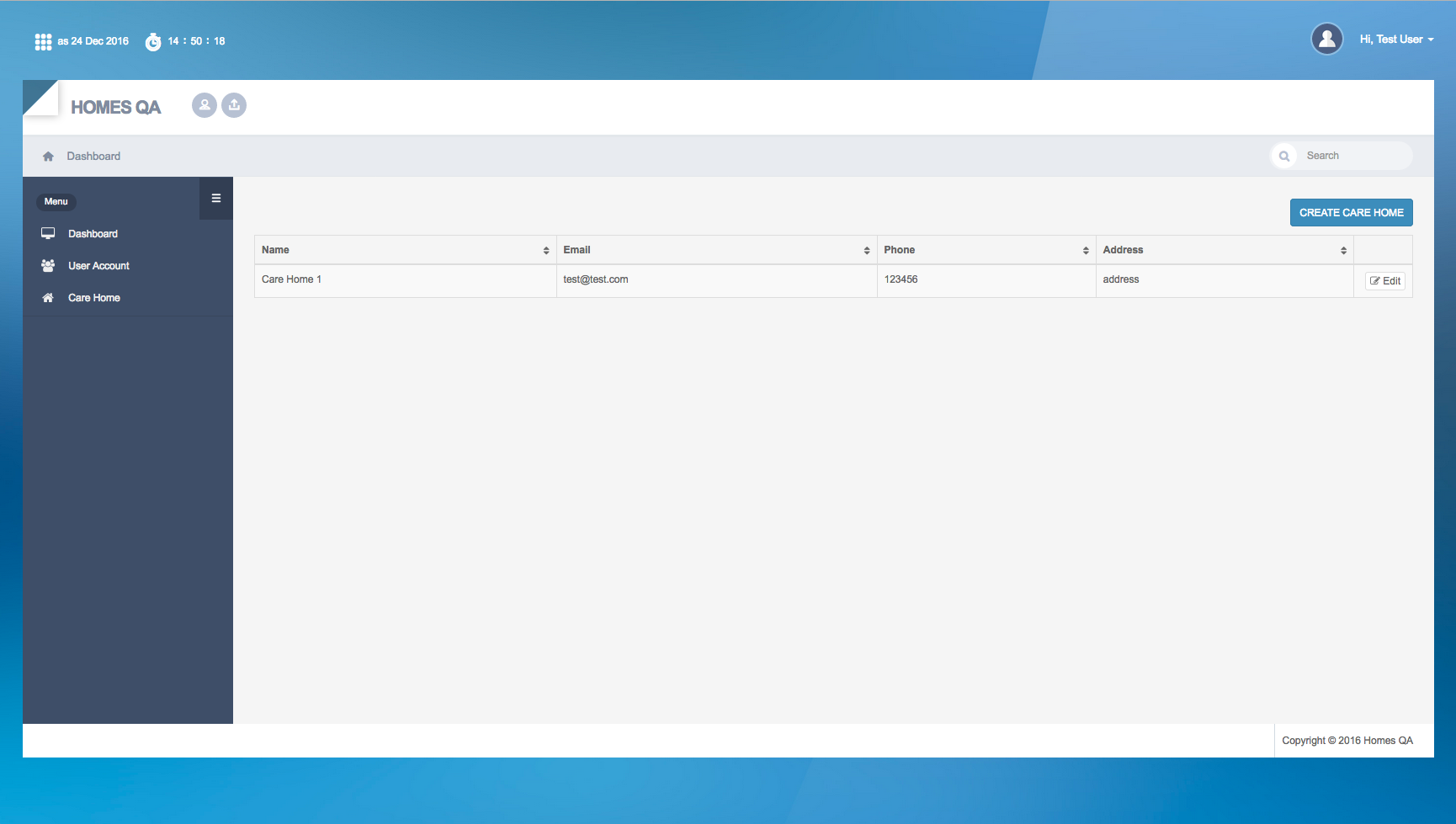
Task: Click the users group icon beside User Account
Action: (x=48, y=266)
